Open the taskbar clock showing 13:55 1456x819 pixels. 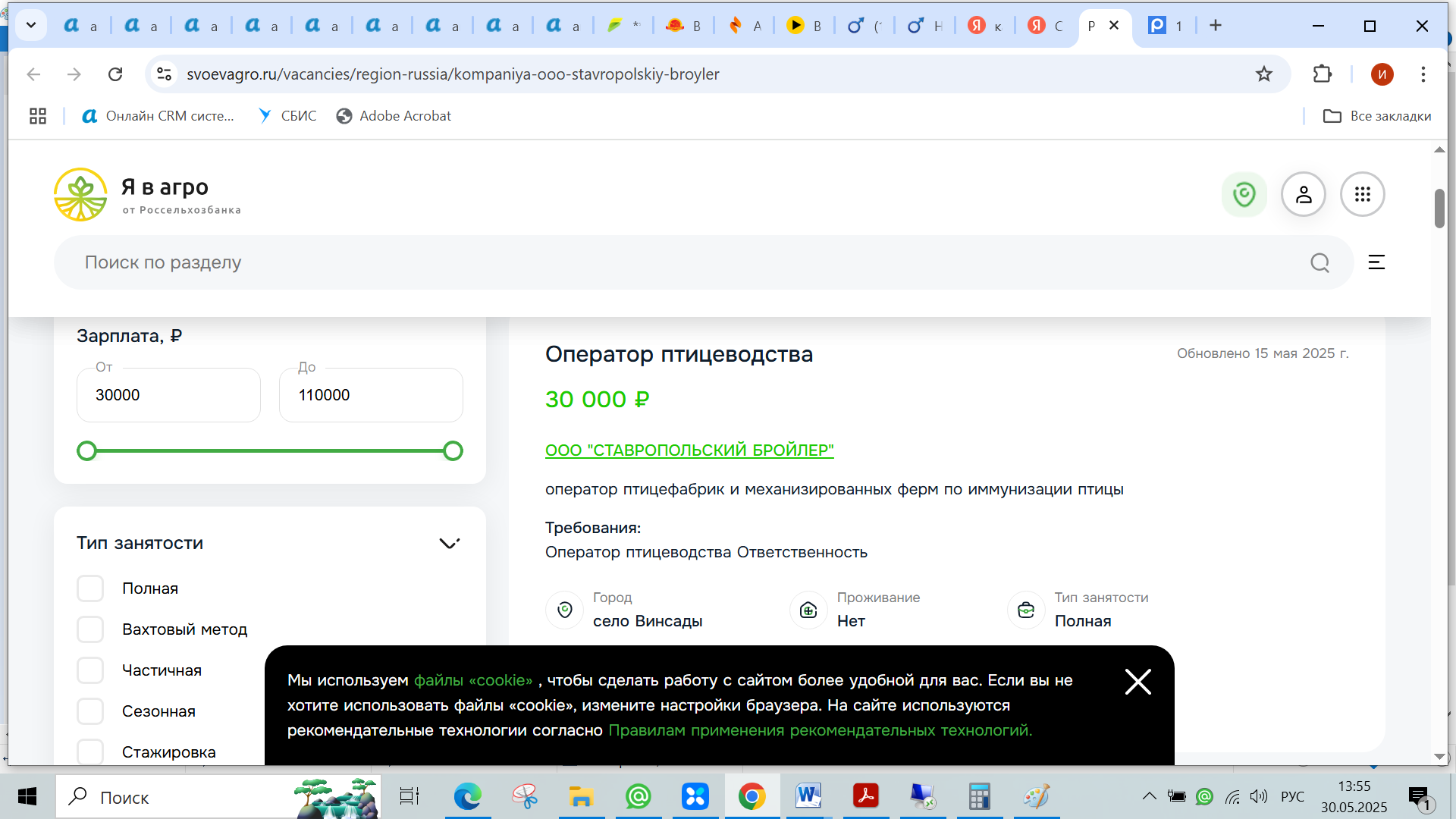click(x=1354, y=797)
